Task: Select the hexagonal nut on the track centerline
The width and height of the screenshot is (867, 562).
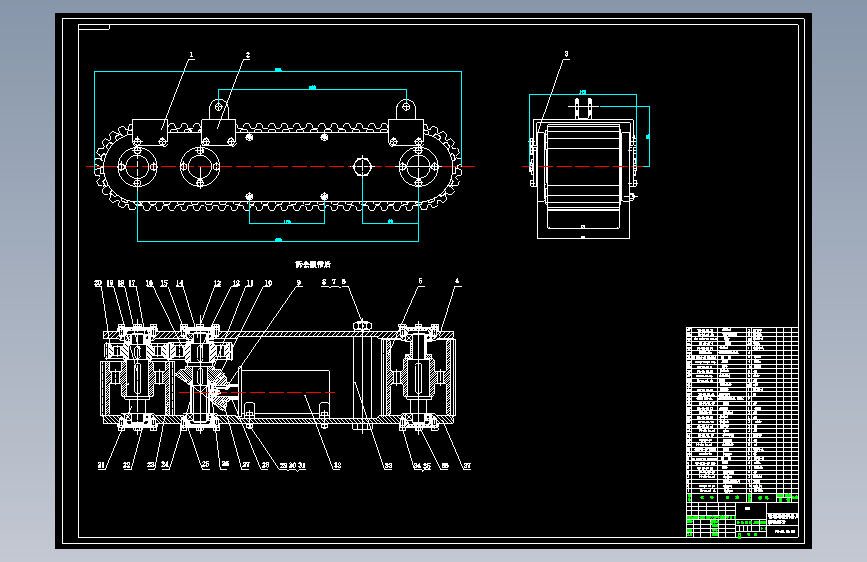Action: [362, 166]
